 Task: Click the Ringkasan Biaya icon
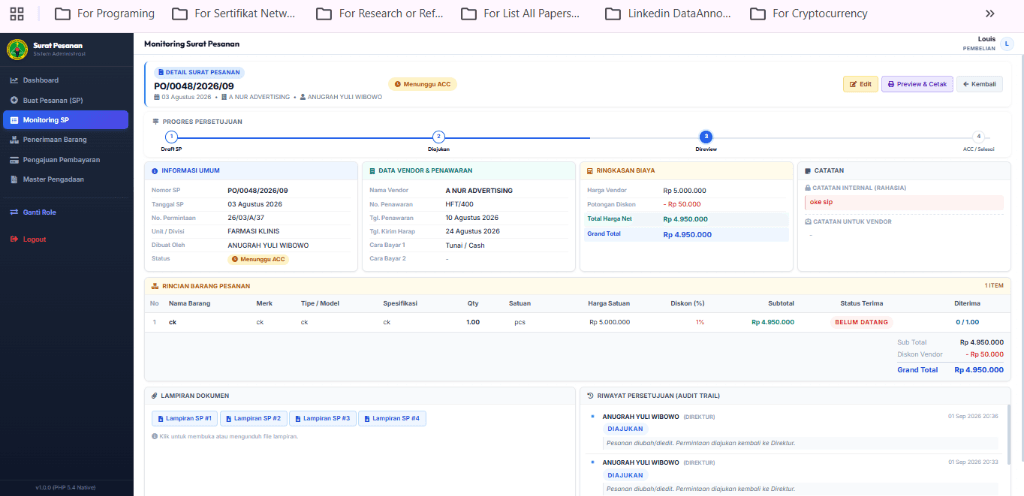point(590,171)
